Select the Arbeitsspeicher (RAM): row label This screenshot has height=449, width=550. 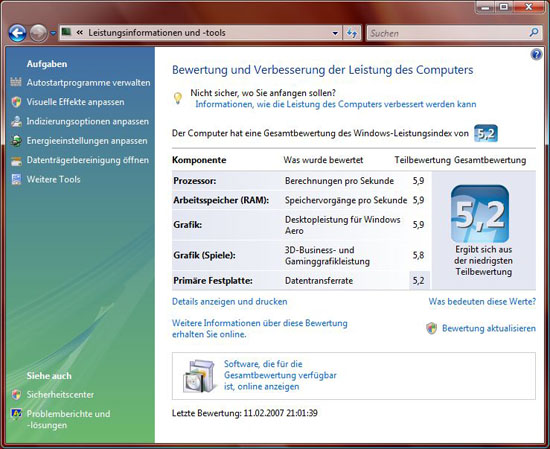point(221,200)
